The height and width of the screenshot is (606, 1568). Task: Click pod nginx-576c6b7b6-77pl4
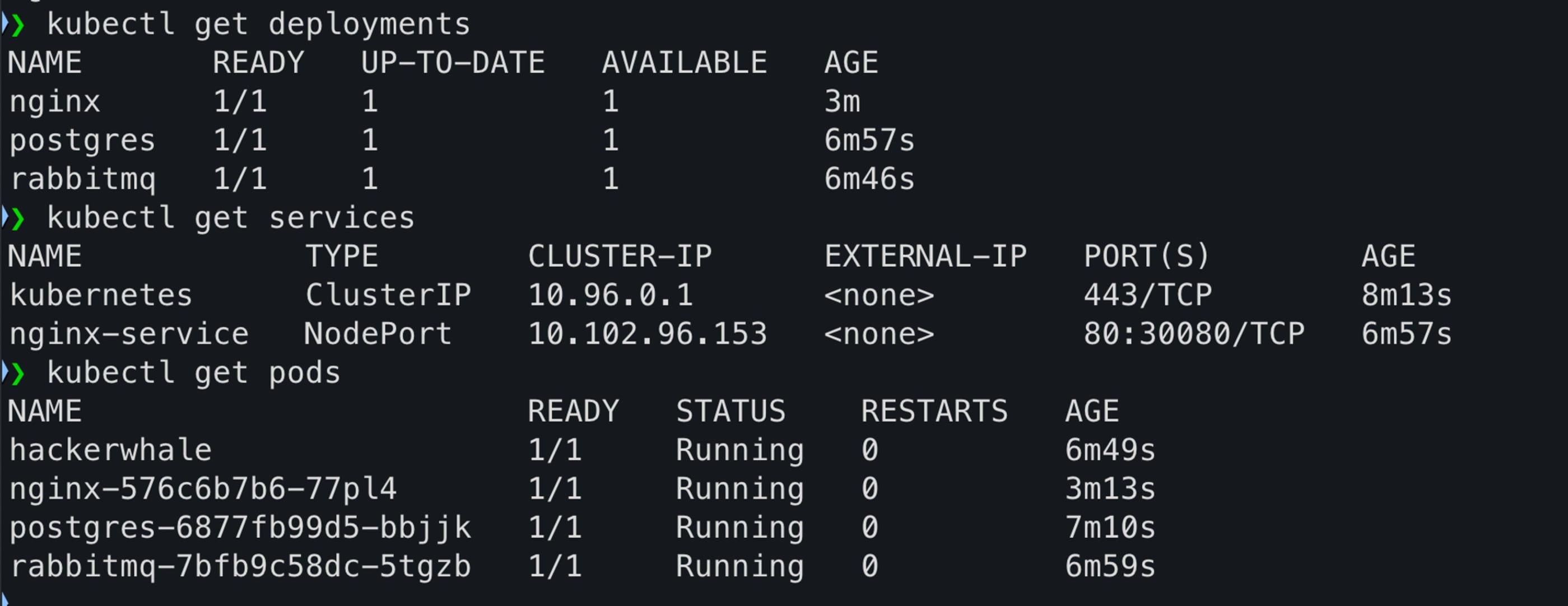(203, 489)
